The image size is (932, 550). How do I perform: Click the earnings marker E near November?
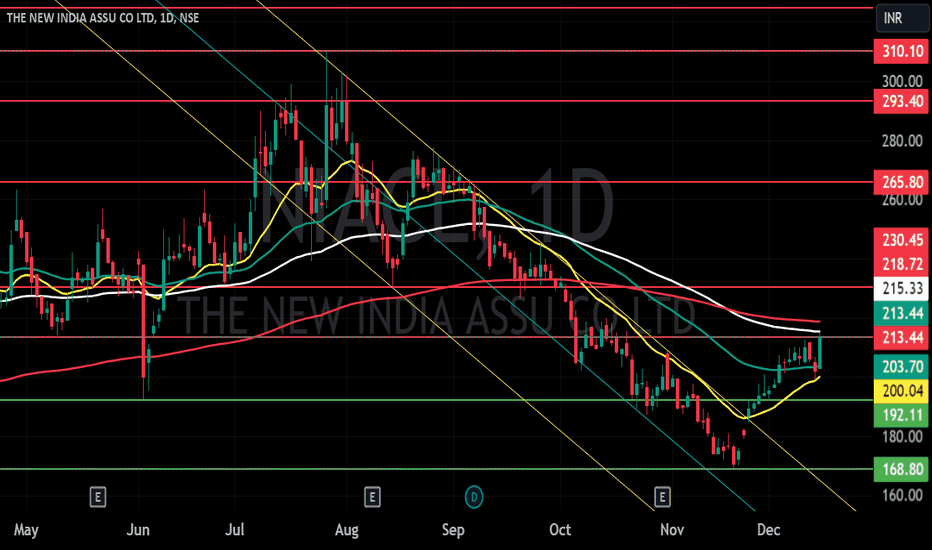tap(662, 496)
